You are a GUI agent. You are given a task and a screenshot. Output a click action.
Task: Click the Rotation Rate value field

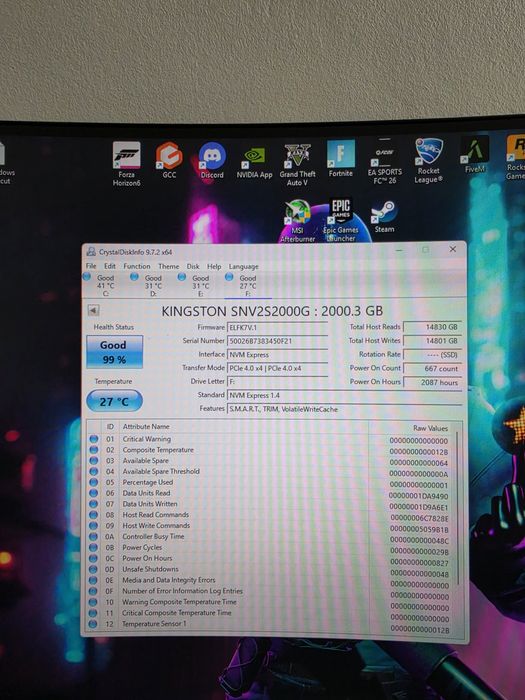tap(432, 354)
